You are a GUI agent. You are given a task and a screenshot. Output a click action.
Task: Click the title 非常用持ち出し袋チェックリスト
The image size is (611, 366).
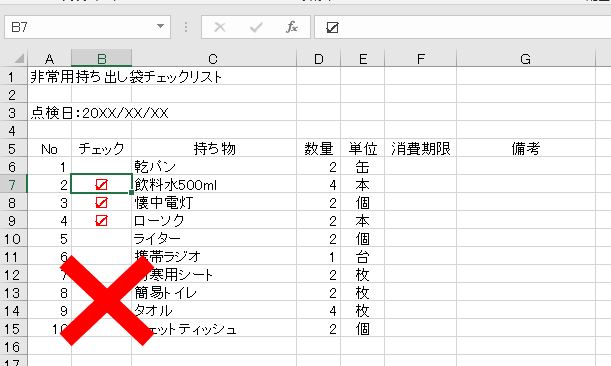tap(126, 77)
